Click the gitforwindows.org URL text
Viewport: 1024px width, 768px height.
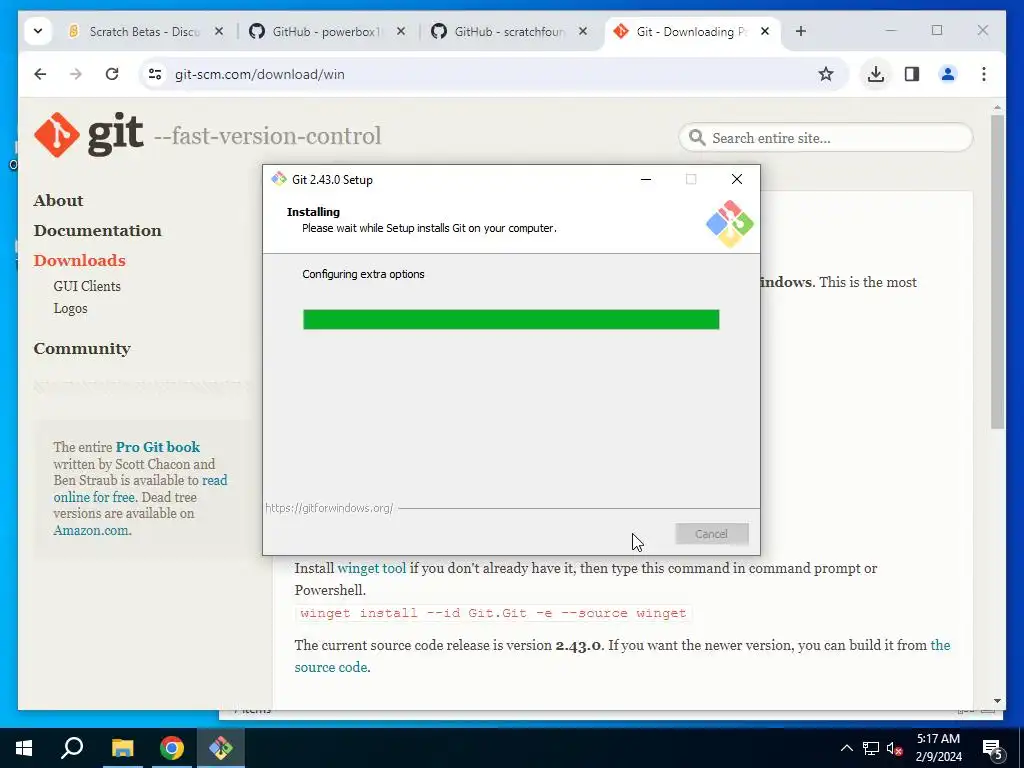coord(329,508)
